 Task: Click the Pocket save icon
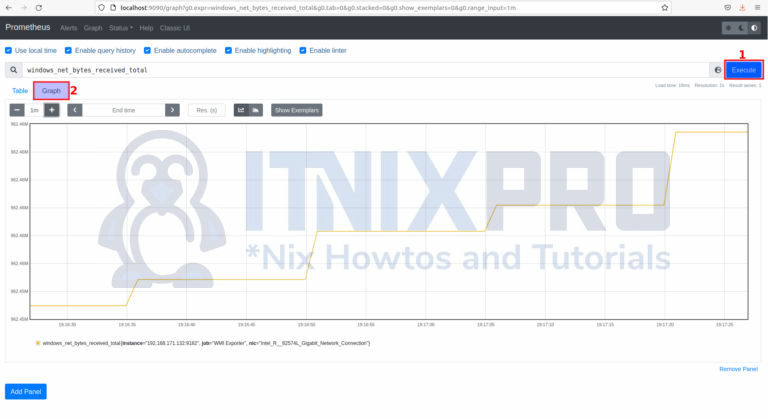727,8
